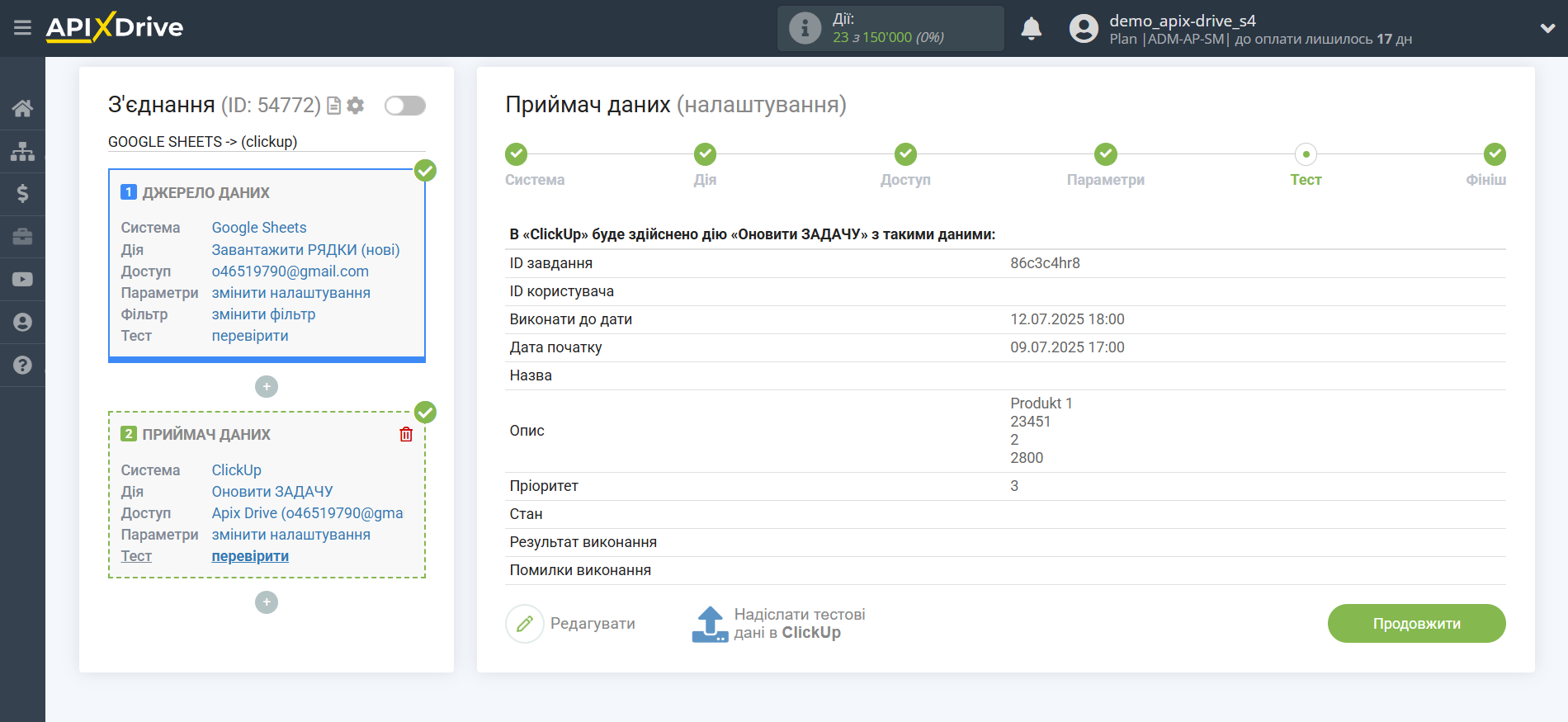Click the actions counter 23 з 150'000

coord(888,37)
